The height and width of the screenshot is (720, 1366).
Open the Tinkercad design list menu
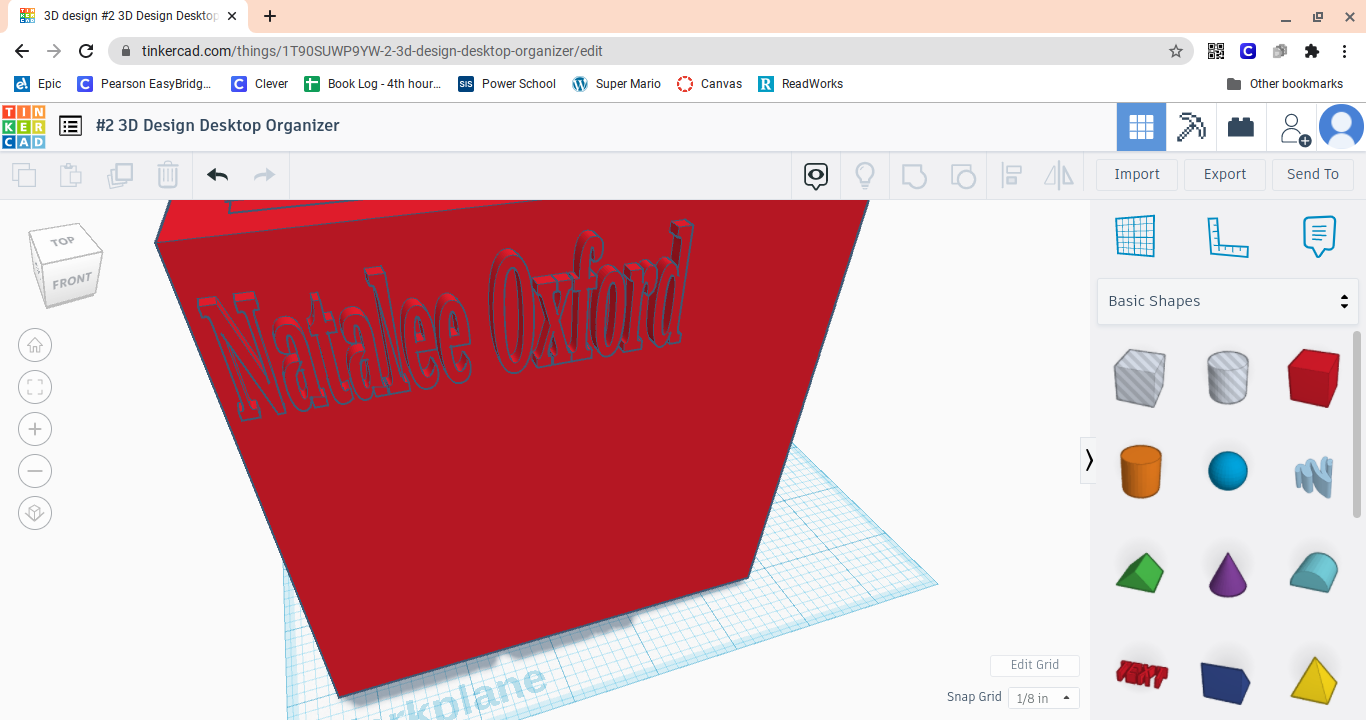click(x=70, y=126)
